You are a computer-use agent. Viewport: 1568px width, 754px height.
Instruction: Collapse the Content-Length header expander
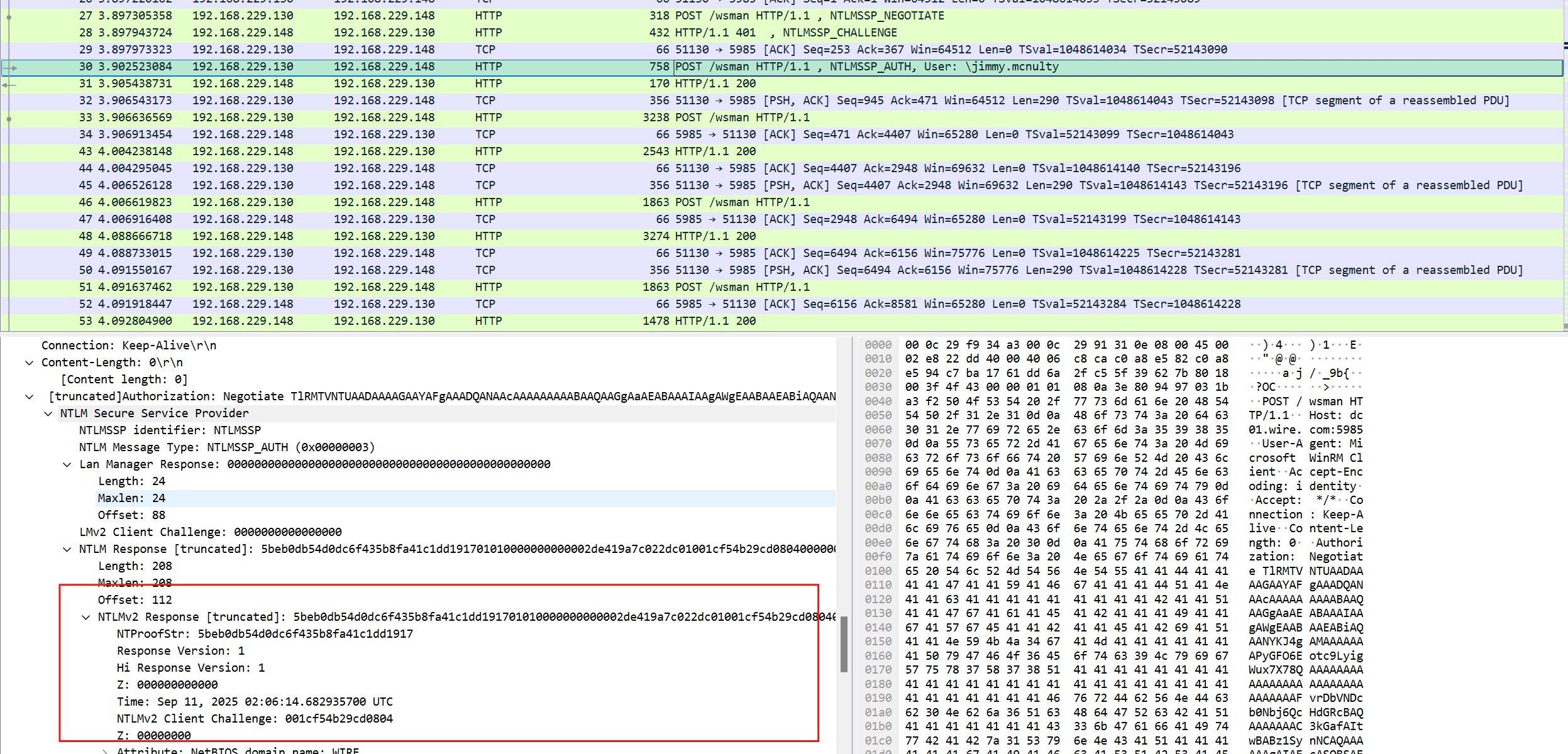(29, 363)
